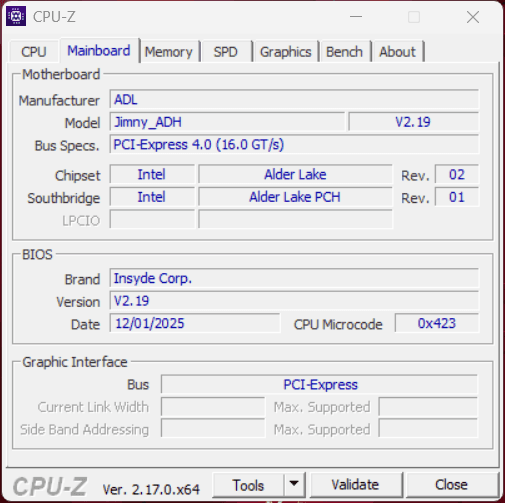
Task: Click the empty Current Link Width field
Action: 213,407
